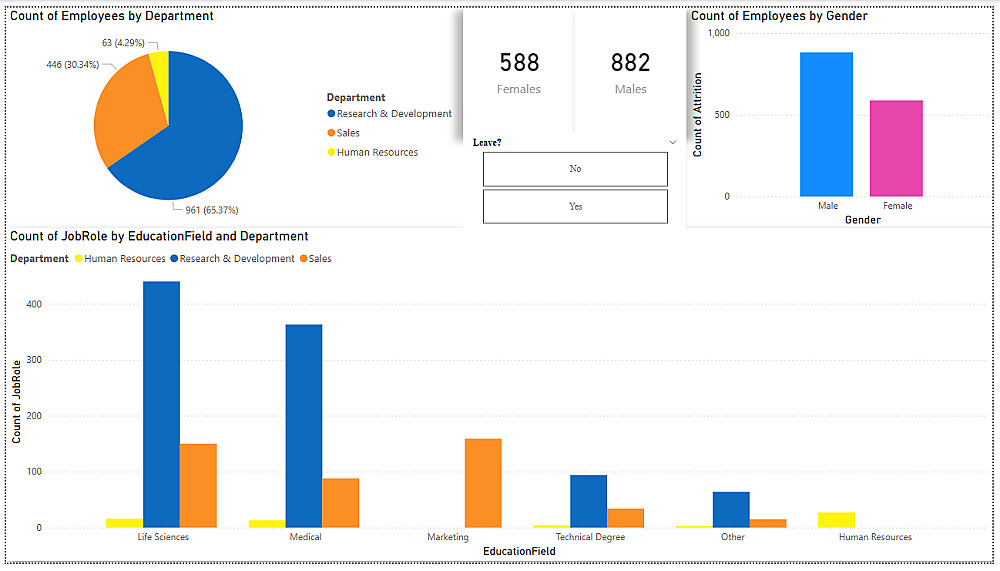Click the Count of Attrition axis title
This screenshot has width=1000, height=571.
point(698,115)
